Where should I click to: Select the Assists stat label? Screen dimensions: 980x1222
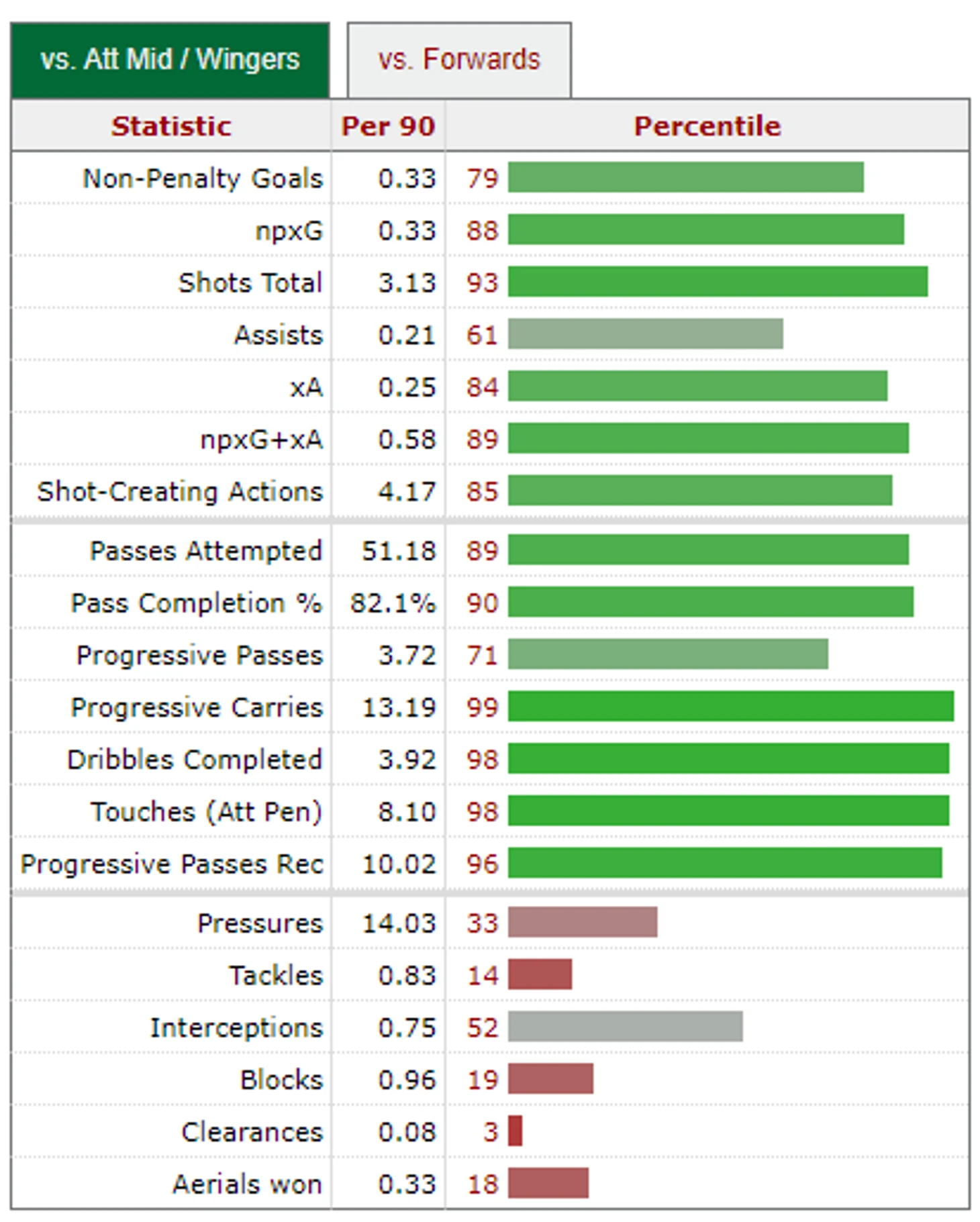coord(279,334)
